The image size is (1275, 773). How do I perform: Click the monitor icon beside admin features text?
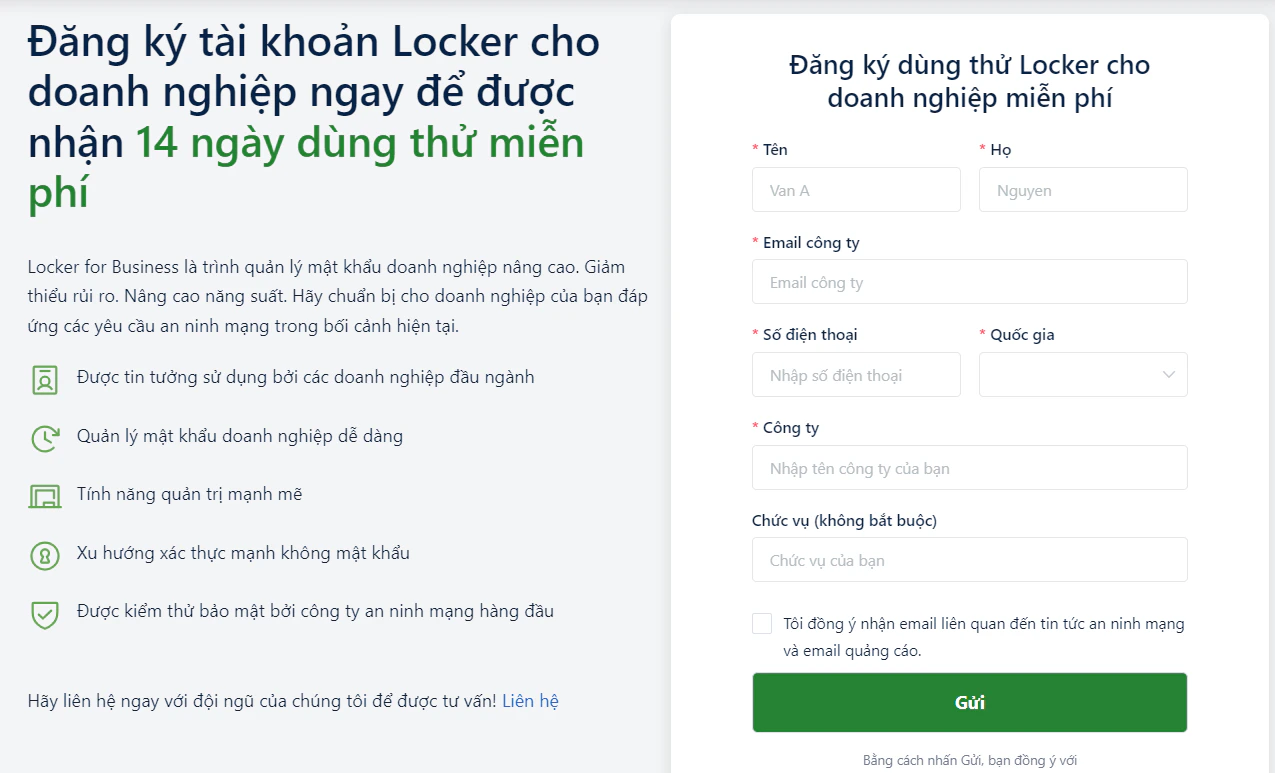click(44, 494)
